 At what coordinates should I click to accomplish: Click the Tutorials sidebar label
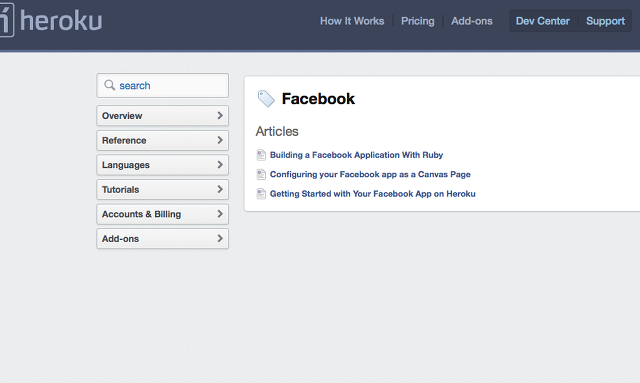click(x=120, y=189)
